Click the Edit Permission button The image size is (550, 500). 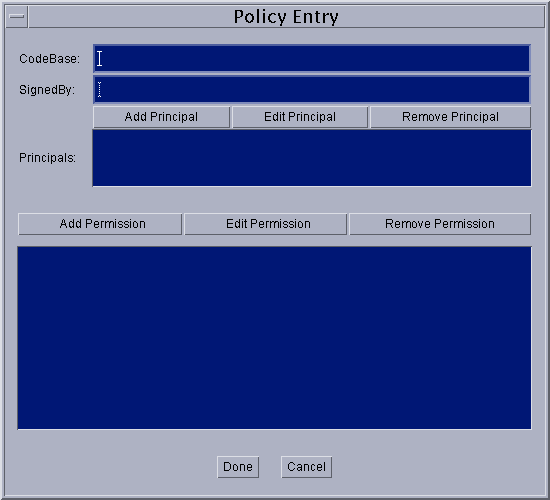(266, 224)
